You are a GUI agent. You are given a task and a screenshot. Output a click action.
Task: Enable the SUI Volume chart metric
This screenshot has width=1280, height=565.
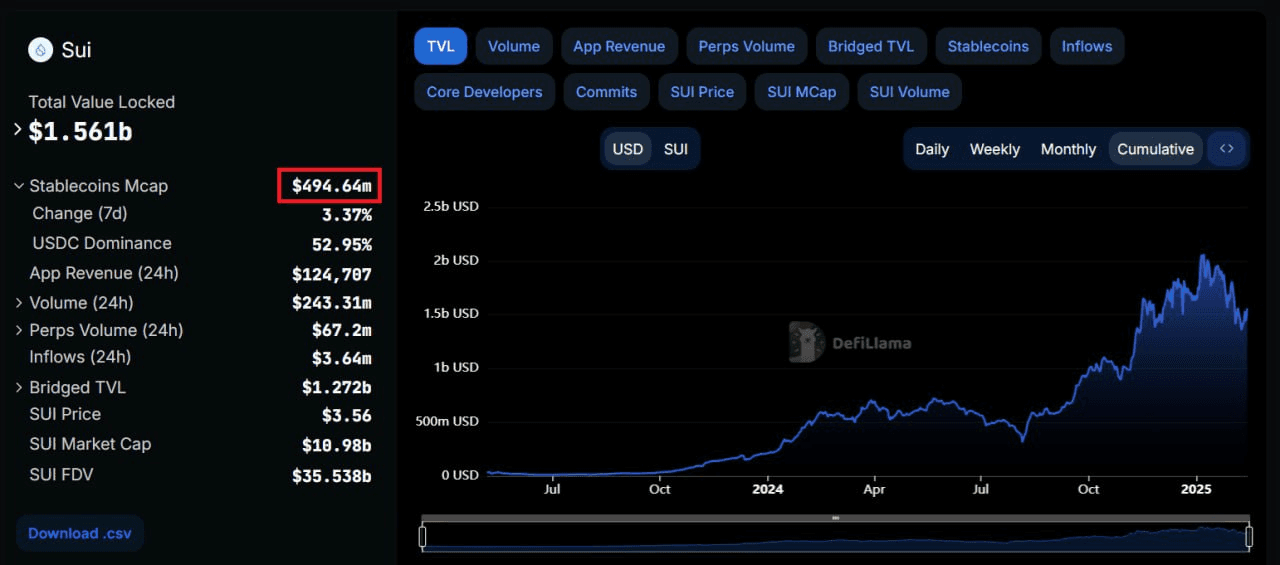pos(909,92)
